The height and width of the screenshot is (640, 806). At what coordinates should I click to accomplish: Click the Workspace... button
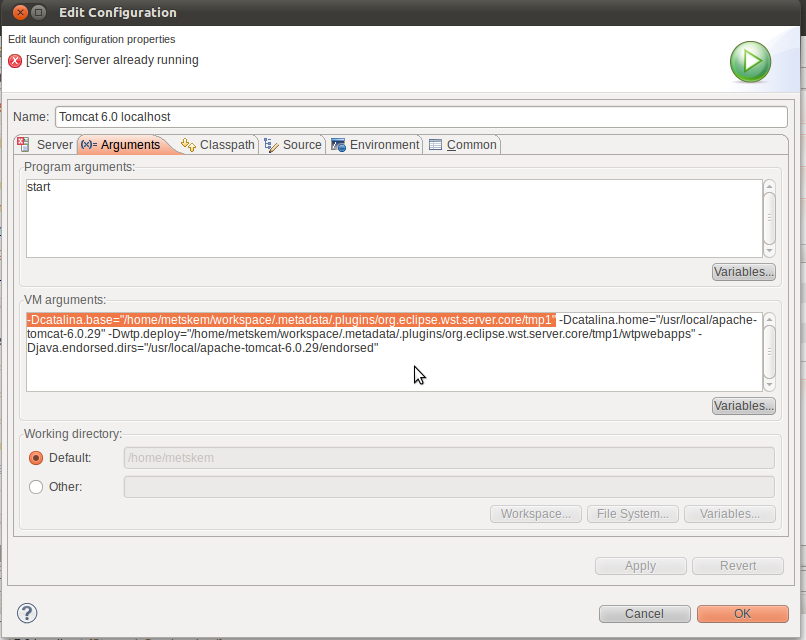(x=536, y=514)
